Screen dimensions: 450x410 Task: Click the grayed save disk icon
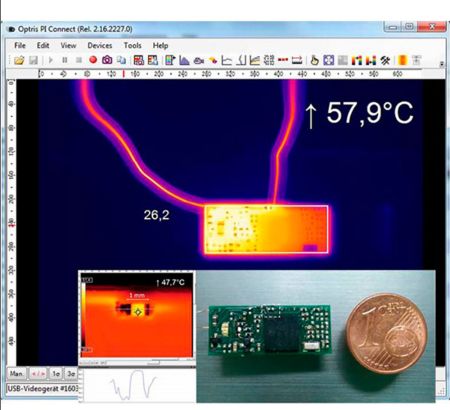point(33,60)
